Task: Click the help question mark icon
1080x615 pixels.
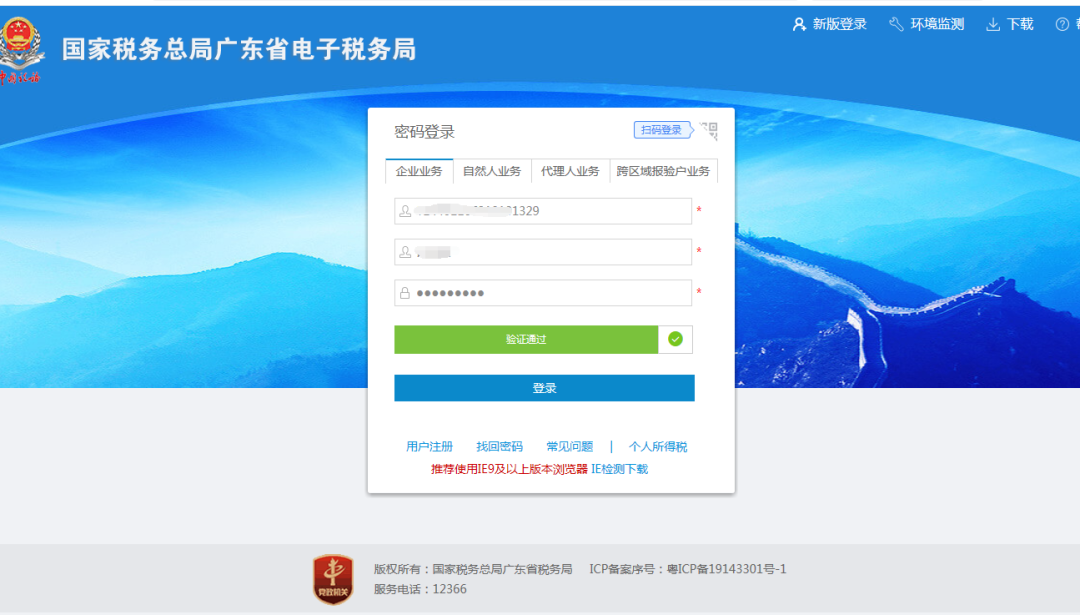Action: (x=1062, y=24)
